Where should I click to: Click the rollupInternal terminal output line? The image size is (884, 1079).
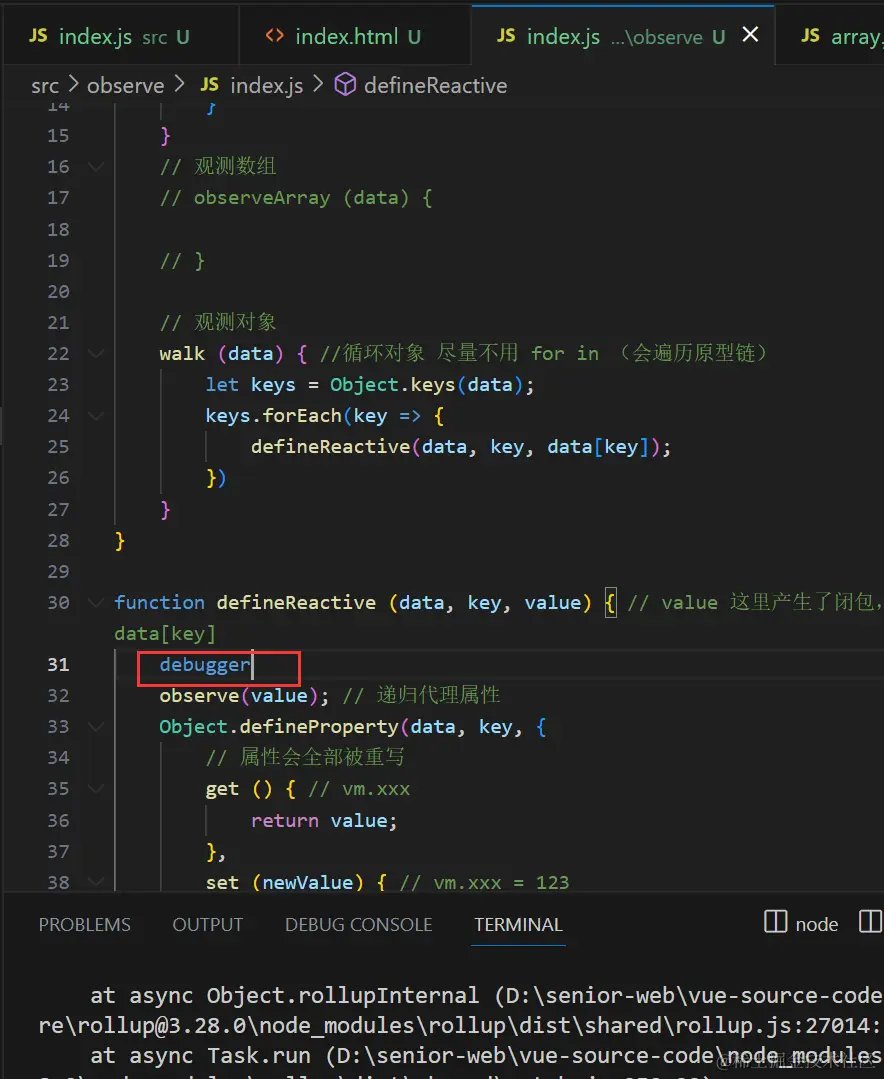486,996
